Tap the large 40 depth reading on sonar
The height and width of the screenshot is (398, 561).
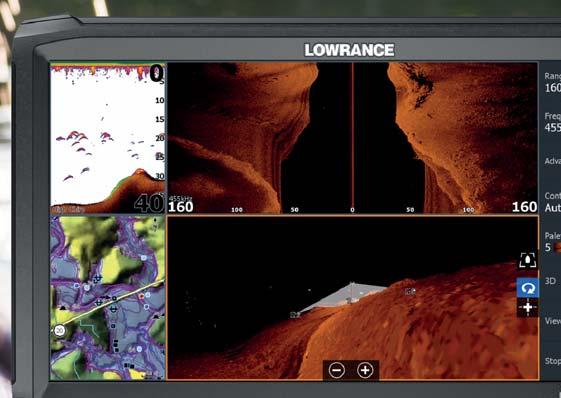click(x=149, y=203)
